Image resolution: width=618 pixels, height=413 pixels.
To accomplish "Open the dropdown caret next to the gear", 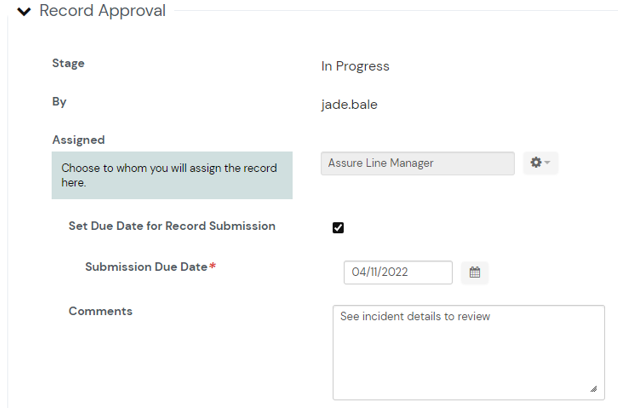I will click(548, 163).
